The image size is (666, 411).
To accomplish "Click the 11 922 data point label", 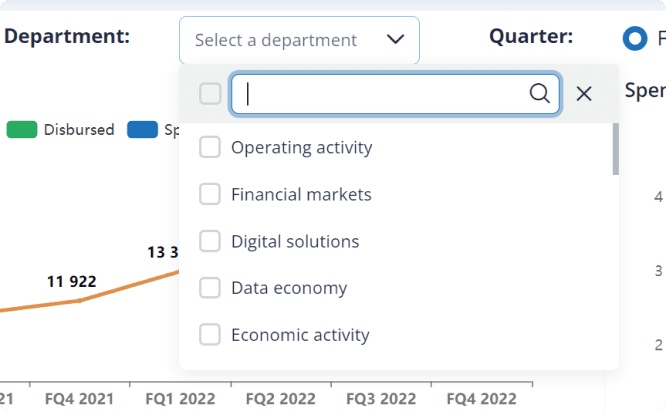I will click(72, 282).
